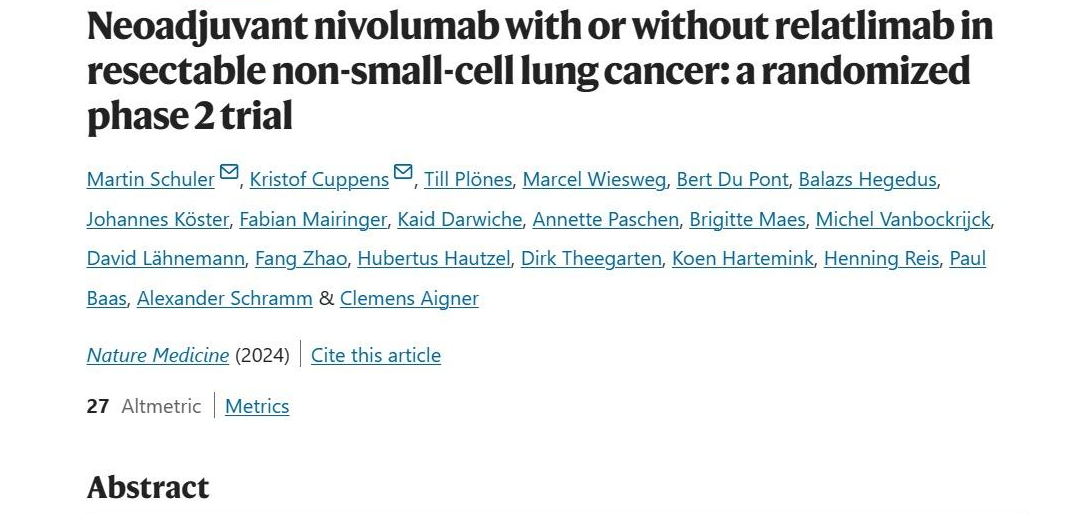The image size is (1086, 514).
Task: Open author link Kristof Cuppens
Action: tap(319, 179)
